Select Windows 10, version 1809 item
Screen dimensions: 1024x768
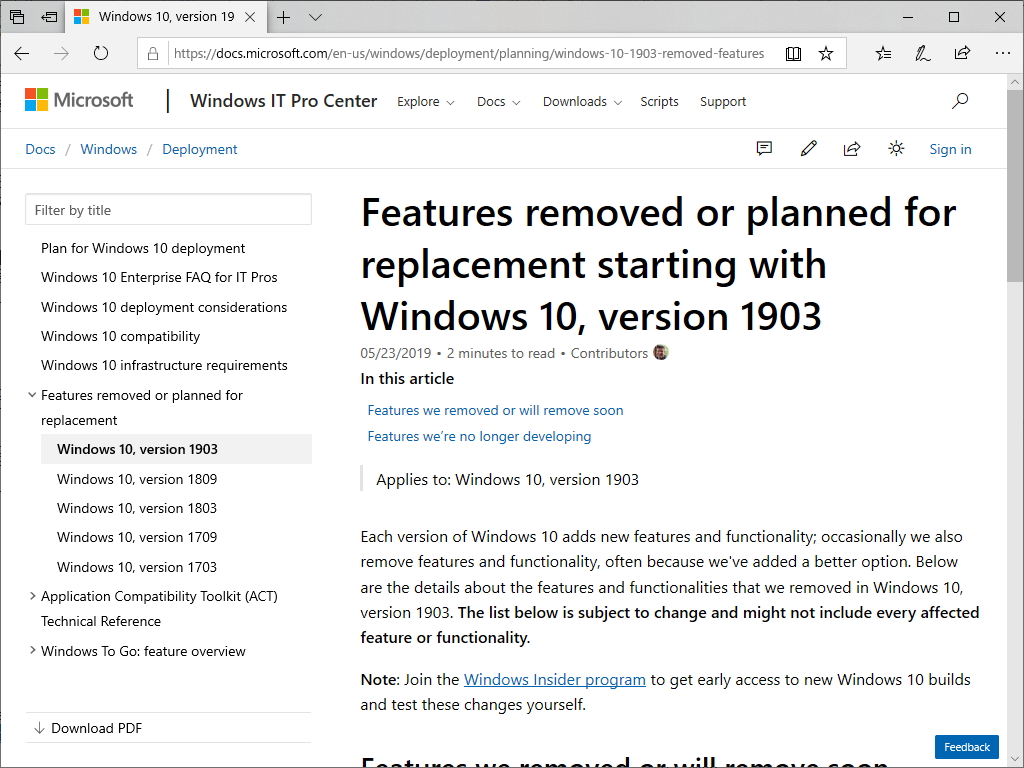137,479
